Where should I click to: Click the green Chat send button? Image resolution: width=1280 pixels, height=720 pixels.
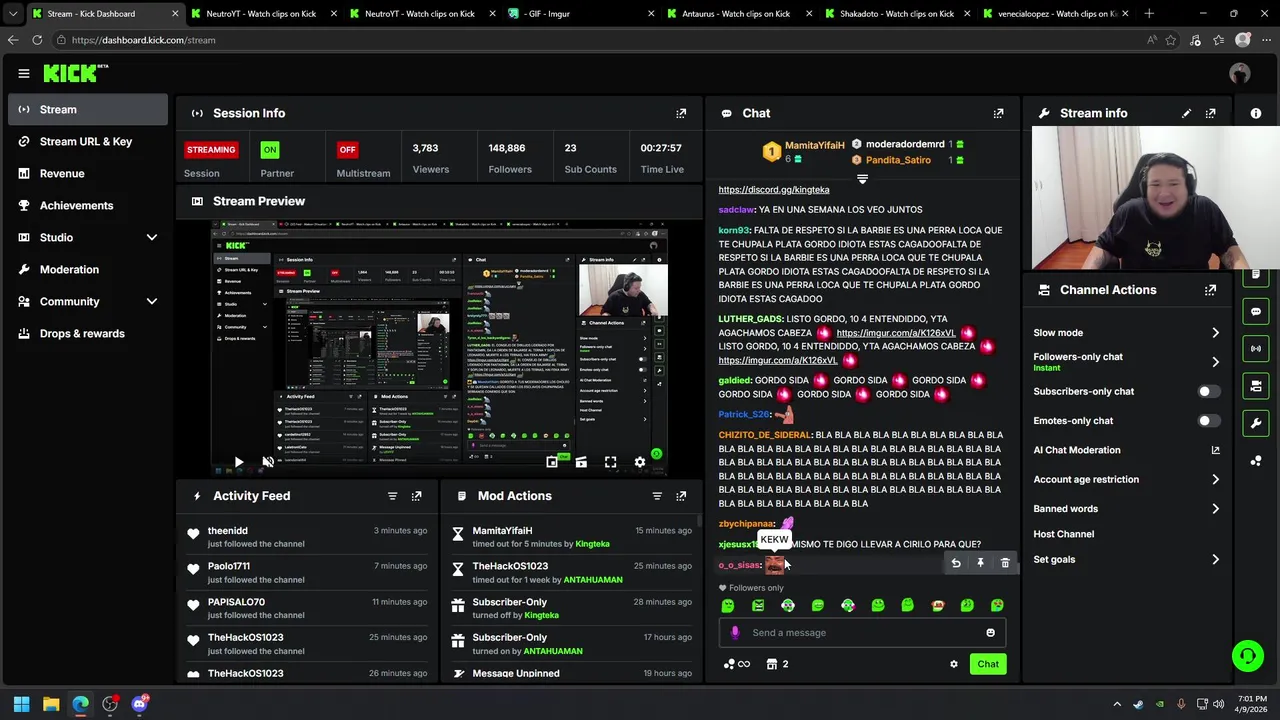click(x=988, y=664)
